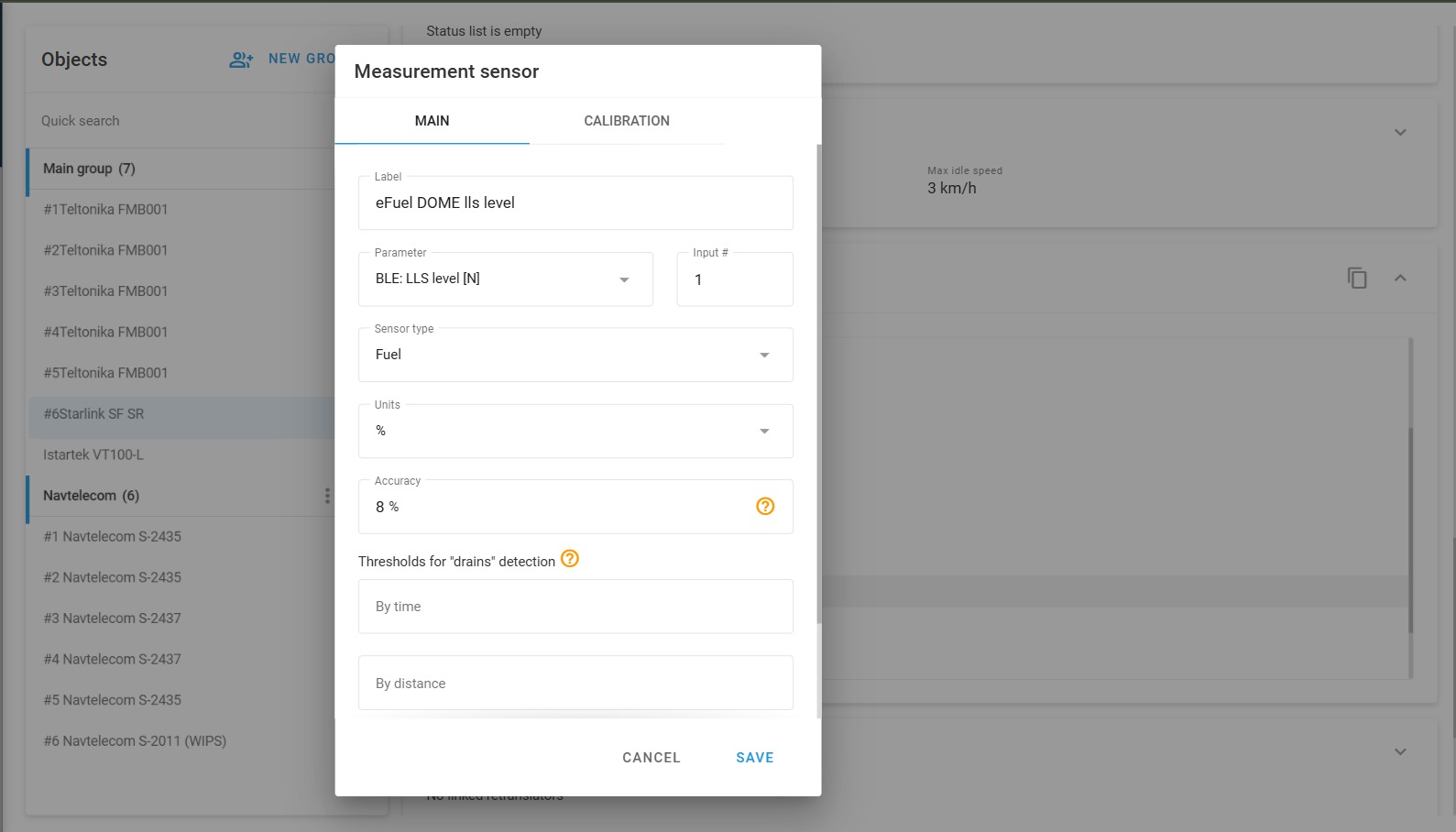
Task: Select #4 Navtelecom S-2437 object
Action: [181, 660]
